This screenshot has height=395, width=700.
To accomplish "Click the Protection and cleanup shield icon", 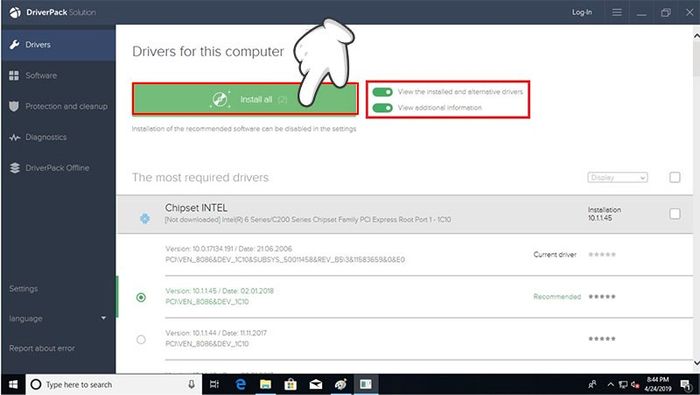I will (14, 106).
